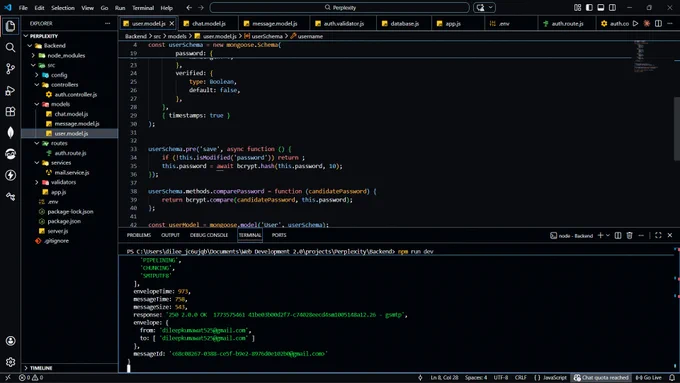Switch to the .env editor tab

click(x=503, y=23)
